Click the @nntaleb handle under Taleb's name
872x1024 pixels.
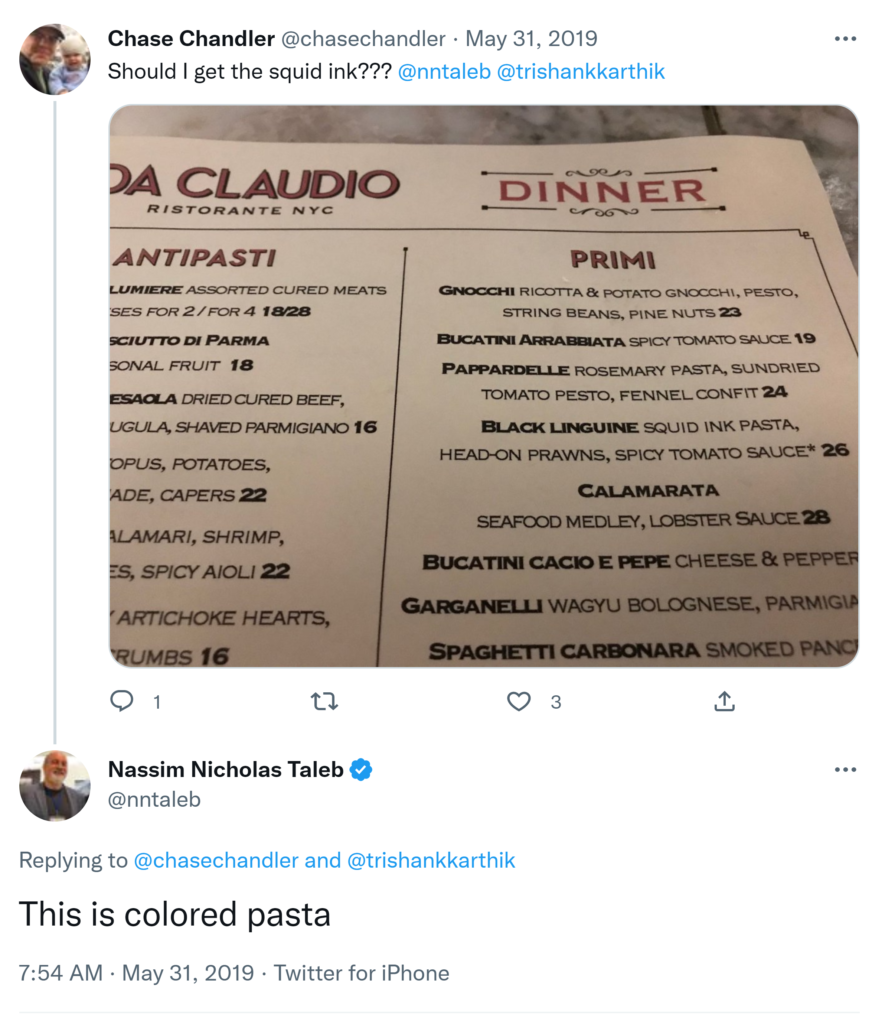(154, 800)
